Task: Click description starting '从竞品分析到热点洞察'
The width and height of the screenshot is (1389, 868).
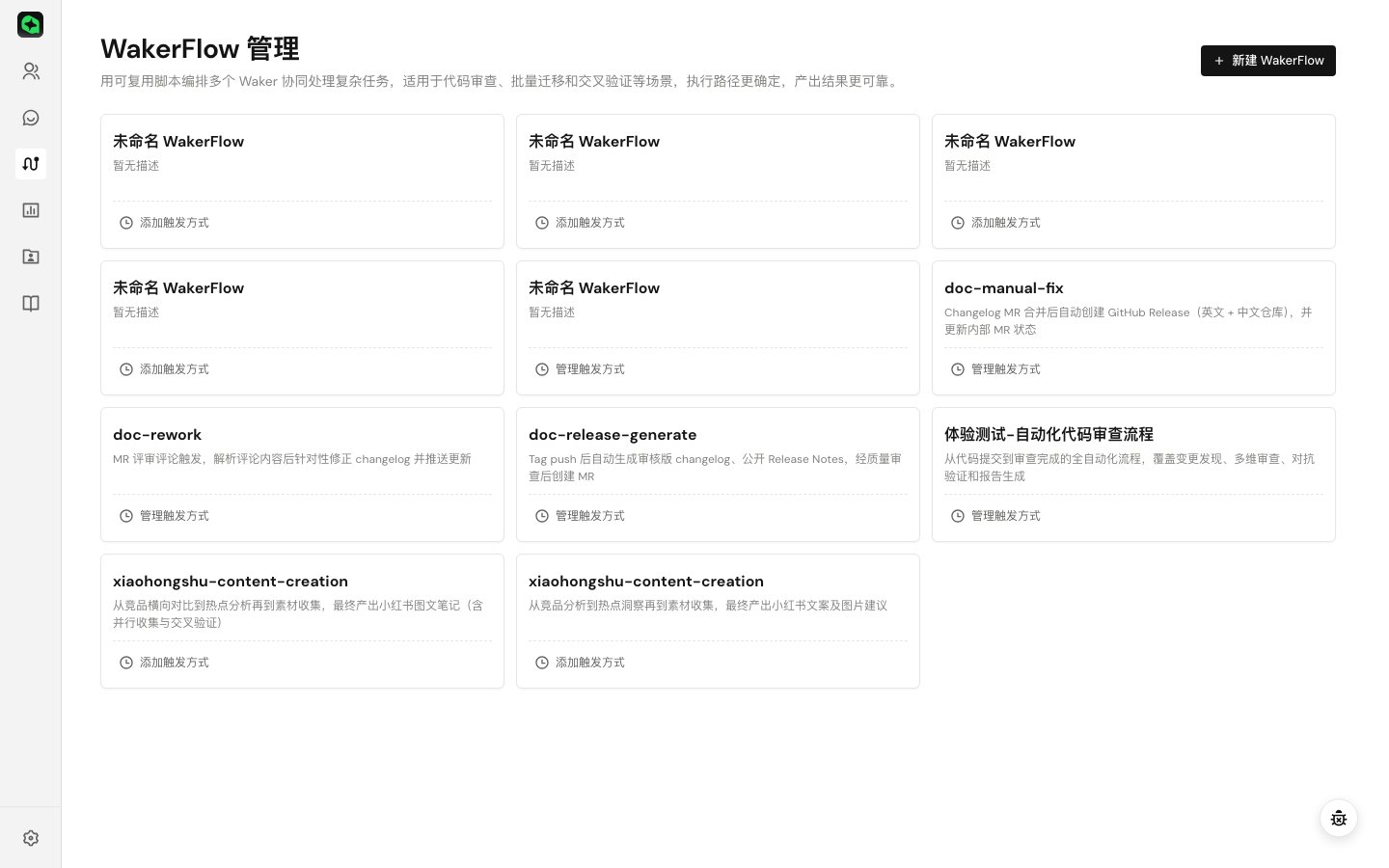Action: tap(708, 606)
